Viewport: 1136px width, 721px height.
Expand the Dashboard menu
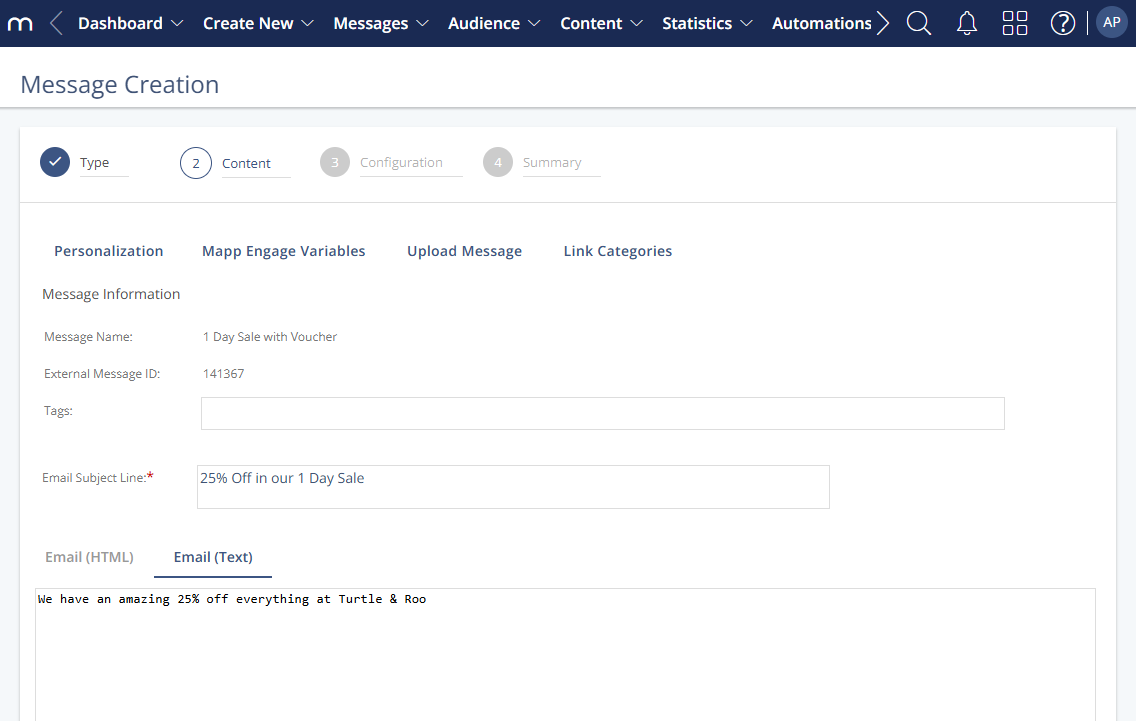(x=130, y=23)
